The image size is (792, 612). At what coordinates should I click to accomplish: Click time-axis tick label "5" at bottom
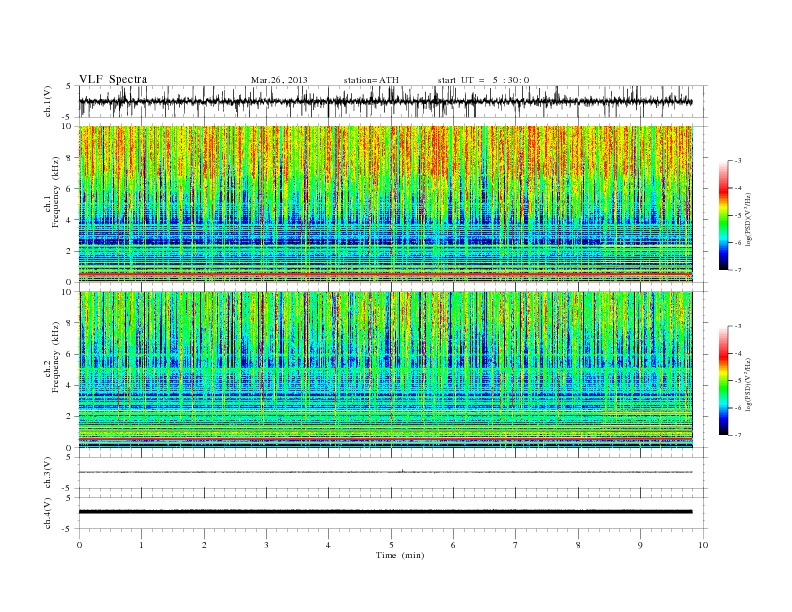391,545
